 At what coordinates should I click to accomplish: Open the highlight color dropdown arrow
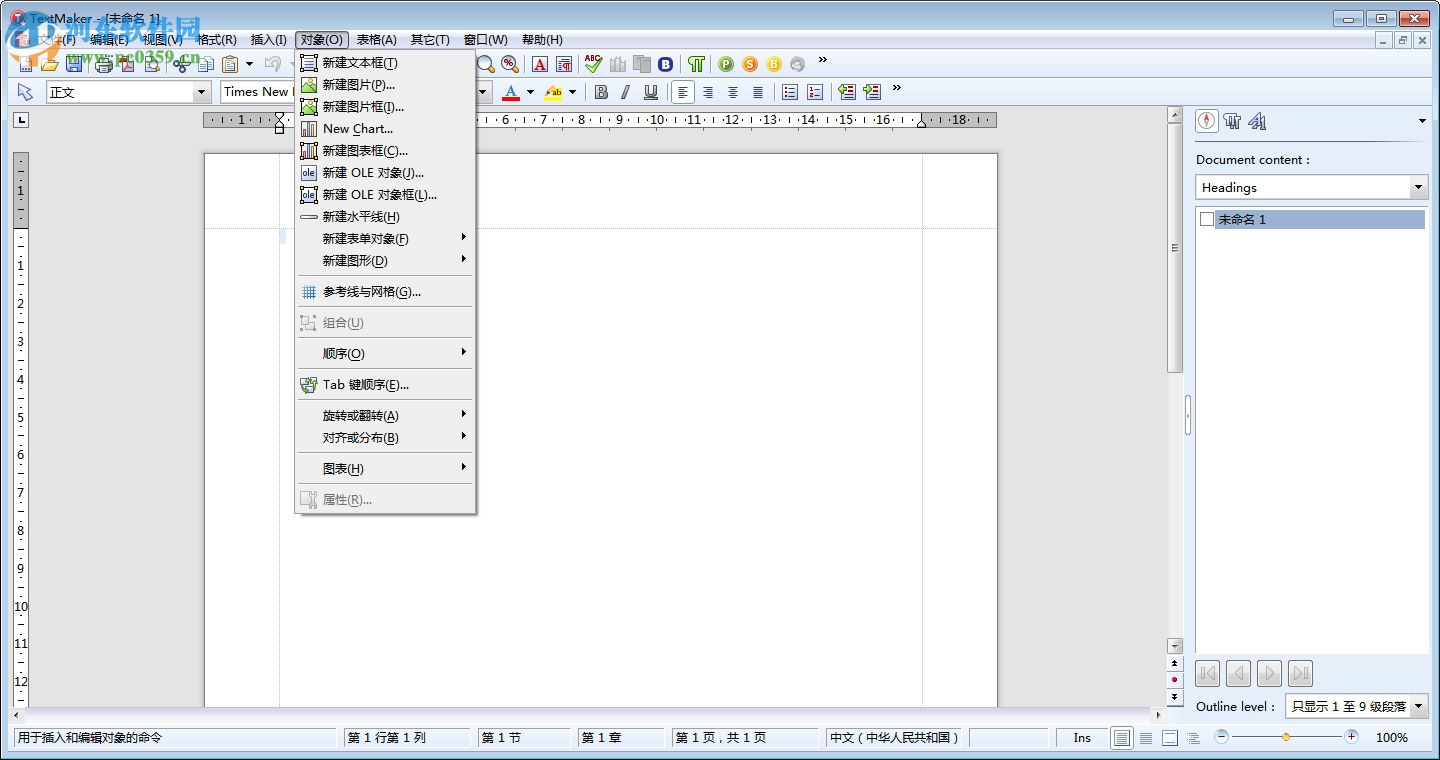click(572, 91)
